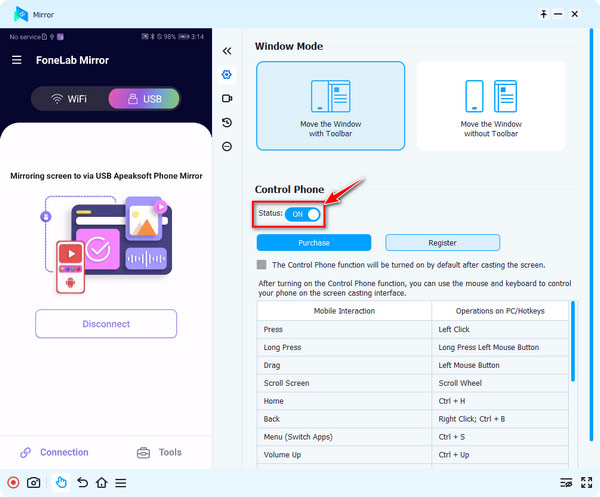This screenshot has width=600, height=497.
Task: Open the Connection tab
Action: [54, 452]
